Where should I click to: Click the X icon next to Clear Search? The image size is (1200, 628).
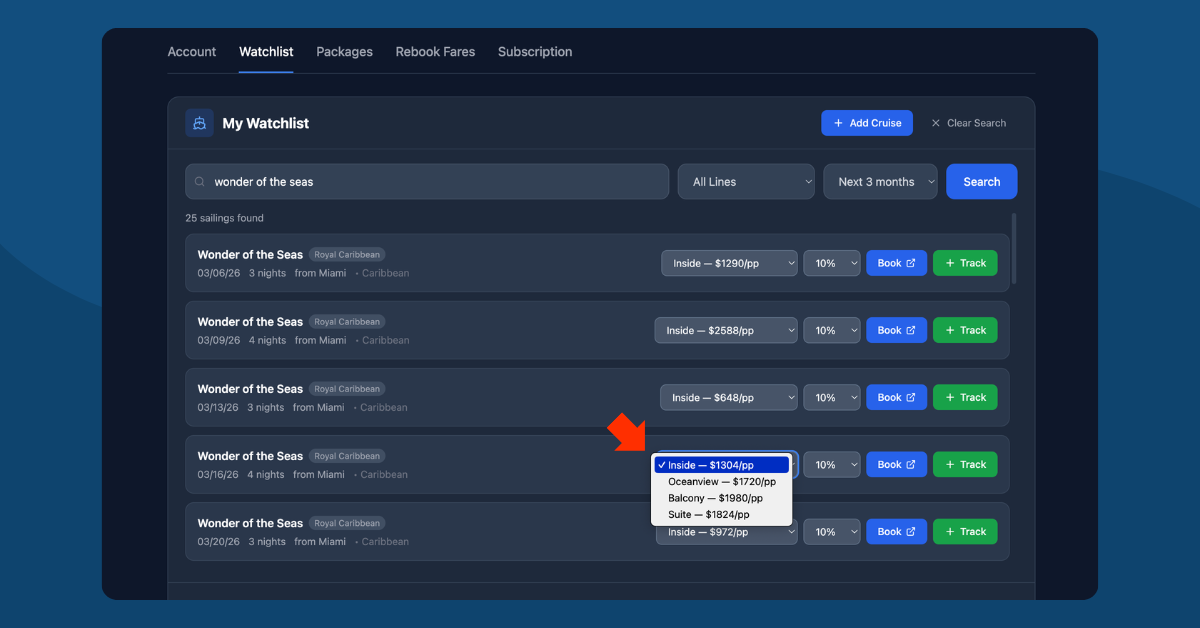936,123
